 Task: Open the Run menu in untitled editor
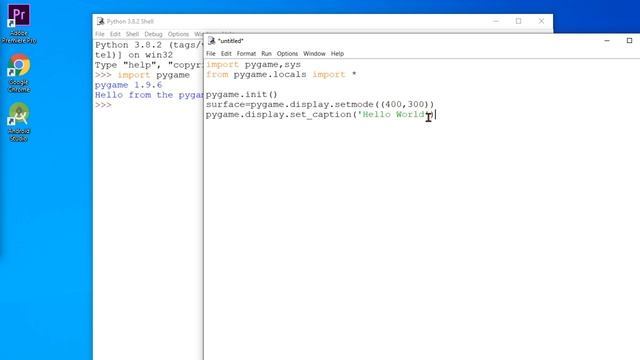click(266, 53)
